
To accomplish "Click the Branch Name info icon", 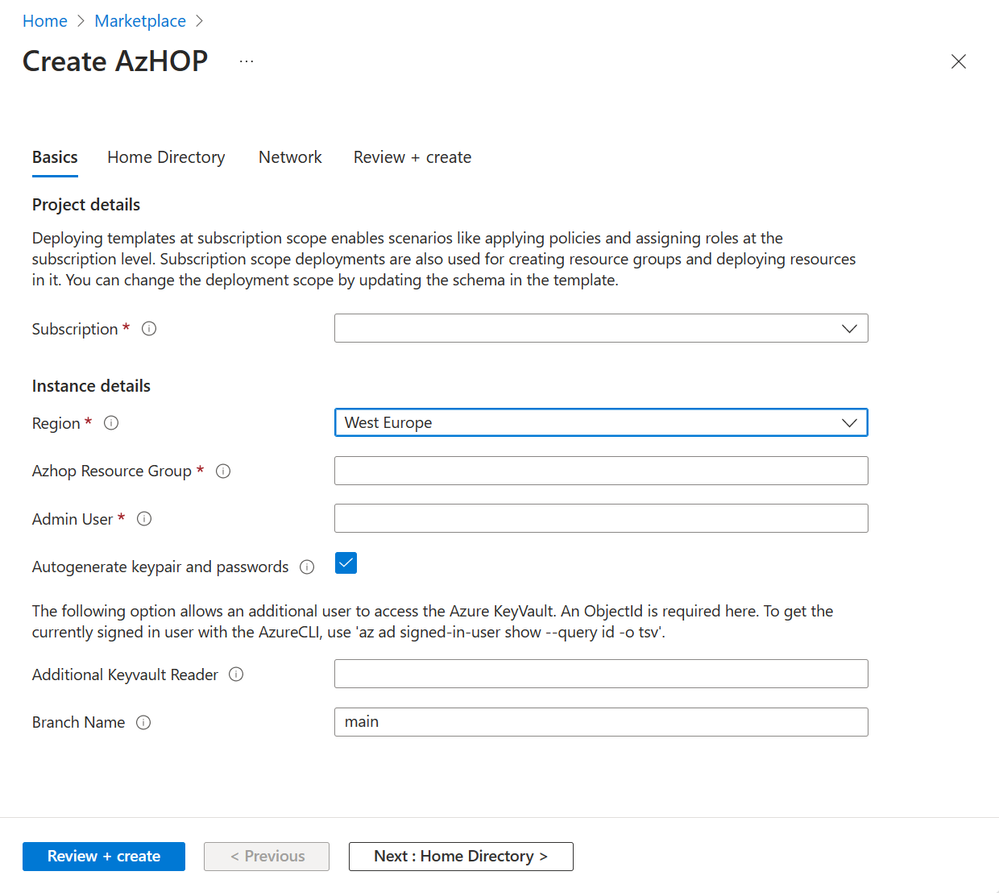I will pyautogui.click(x=144, y=722).
